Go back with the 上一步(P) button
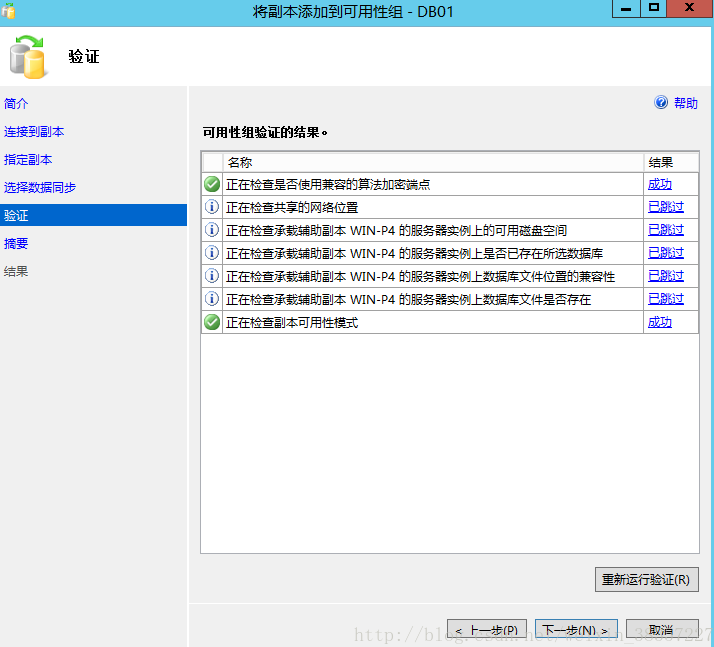 (x=486, y=630)
